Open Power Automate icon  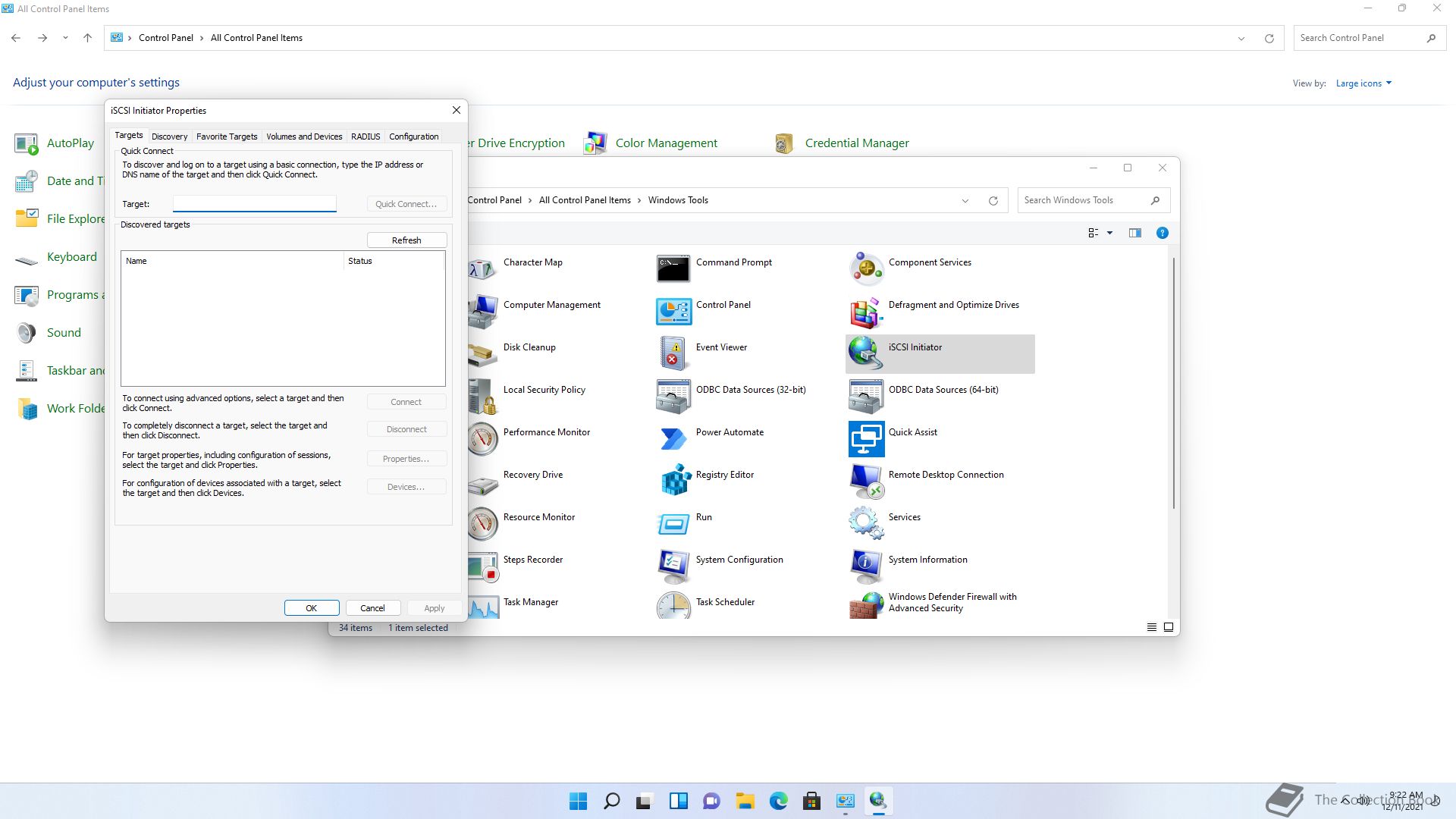pos(673,438)
